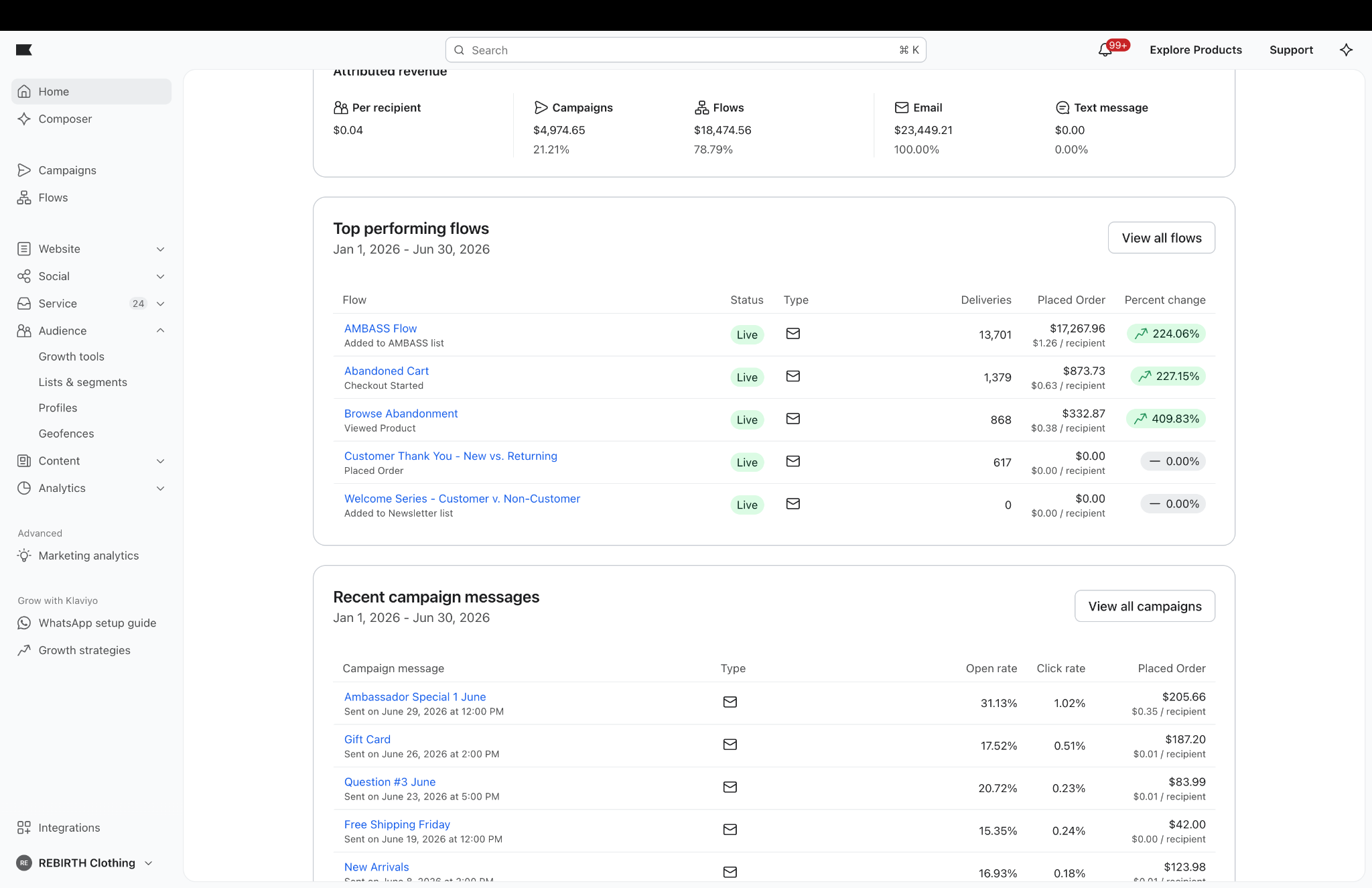Click the Klaviyo flag logo

pos(24,50)
